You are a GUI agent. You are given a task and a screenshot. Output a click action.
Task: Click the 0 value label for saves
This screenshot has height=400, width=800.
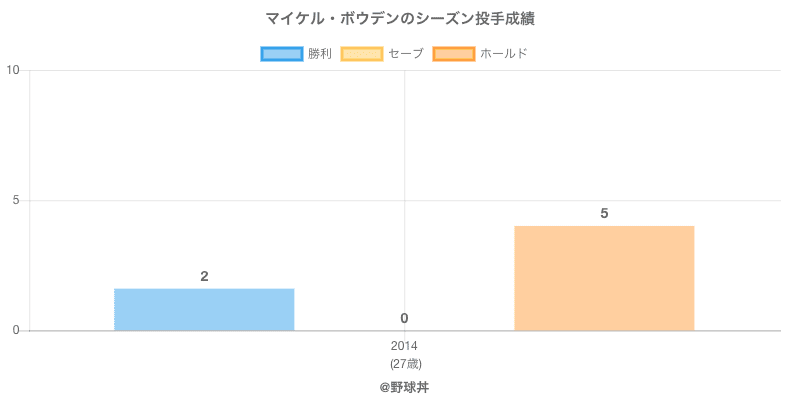[x=404, y=318]
